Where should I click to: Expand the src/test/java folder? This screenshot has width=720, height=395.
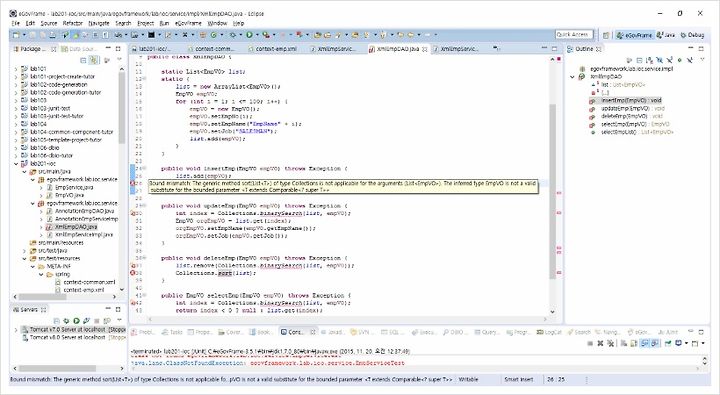[x=24, y=250]
